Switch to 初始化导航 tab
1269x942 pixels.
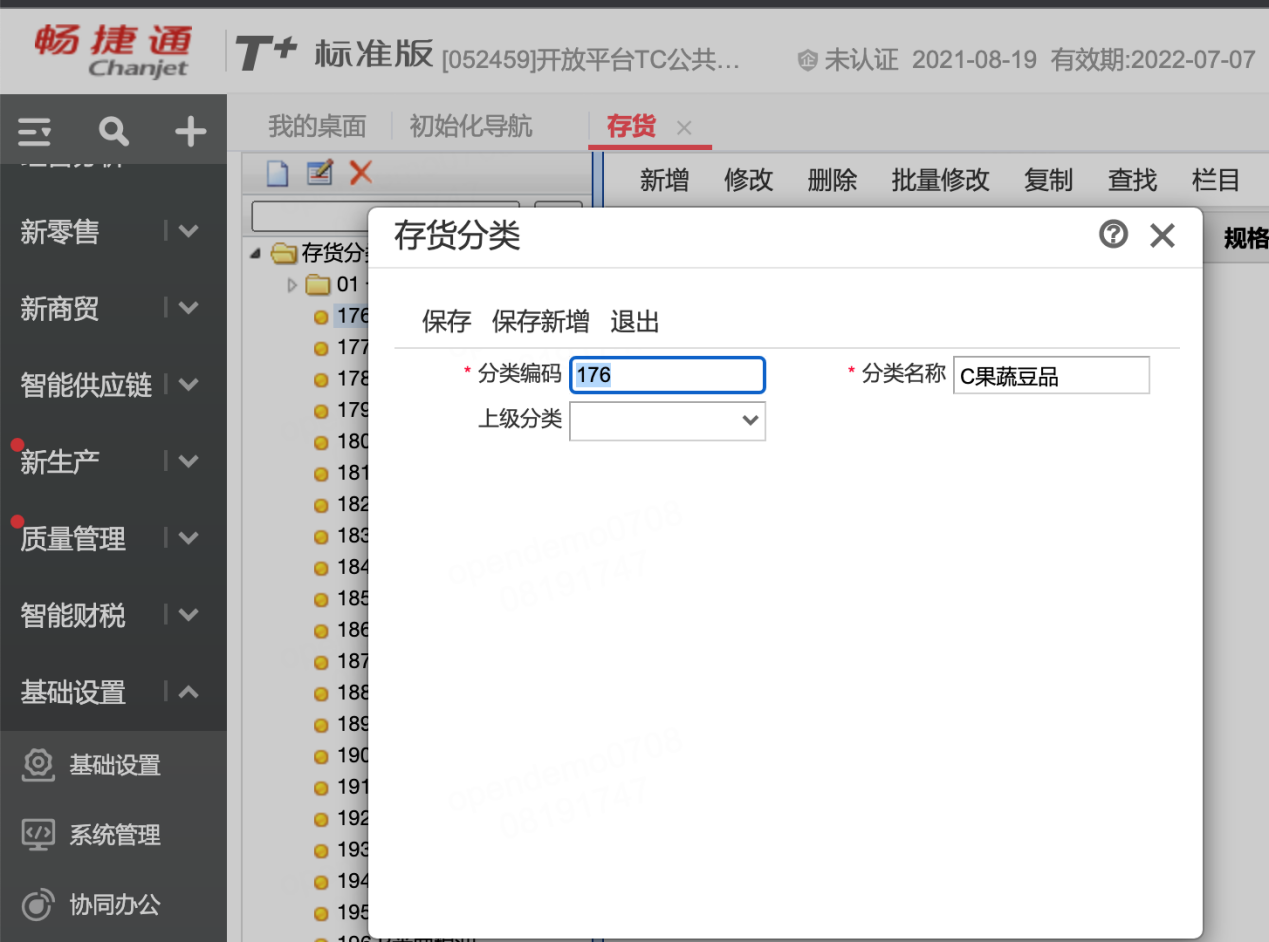[471, 127]
